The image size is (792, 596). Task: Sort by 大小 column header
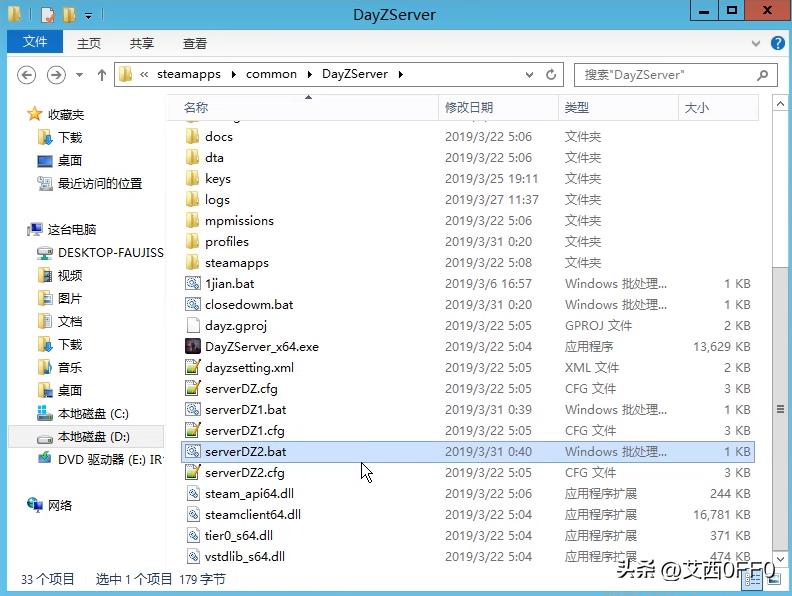718,108
